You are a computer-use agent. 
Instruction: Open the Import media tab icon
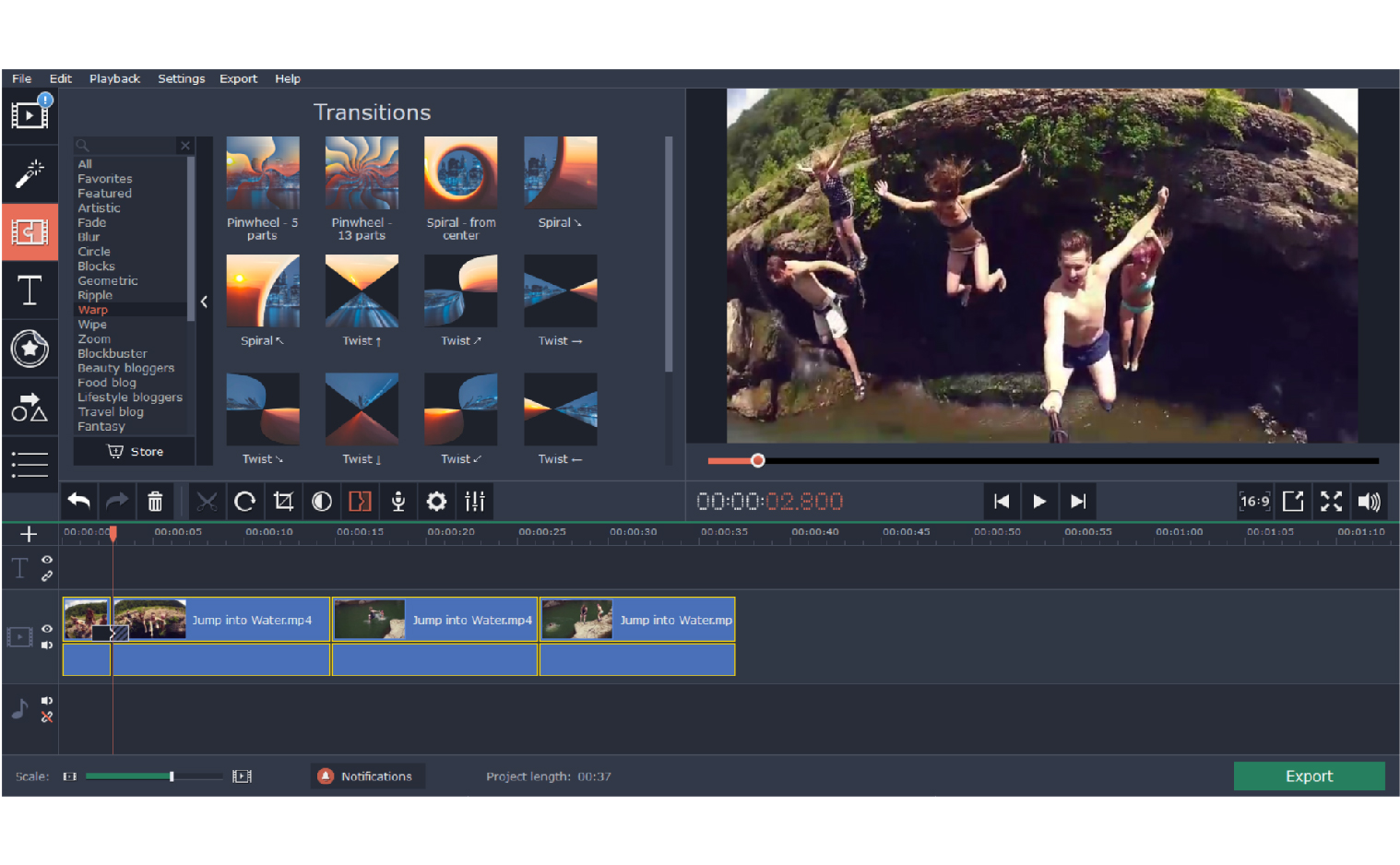pyautogui.click(x=30, y=115)
